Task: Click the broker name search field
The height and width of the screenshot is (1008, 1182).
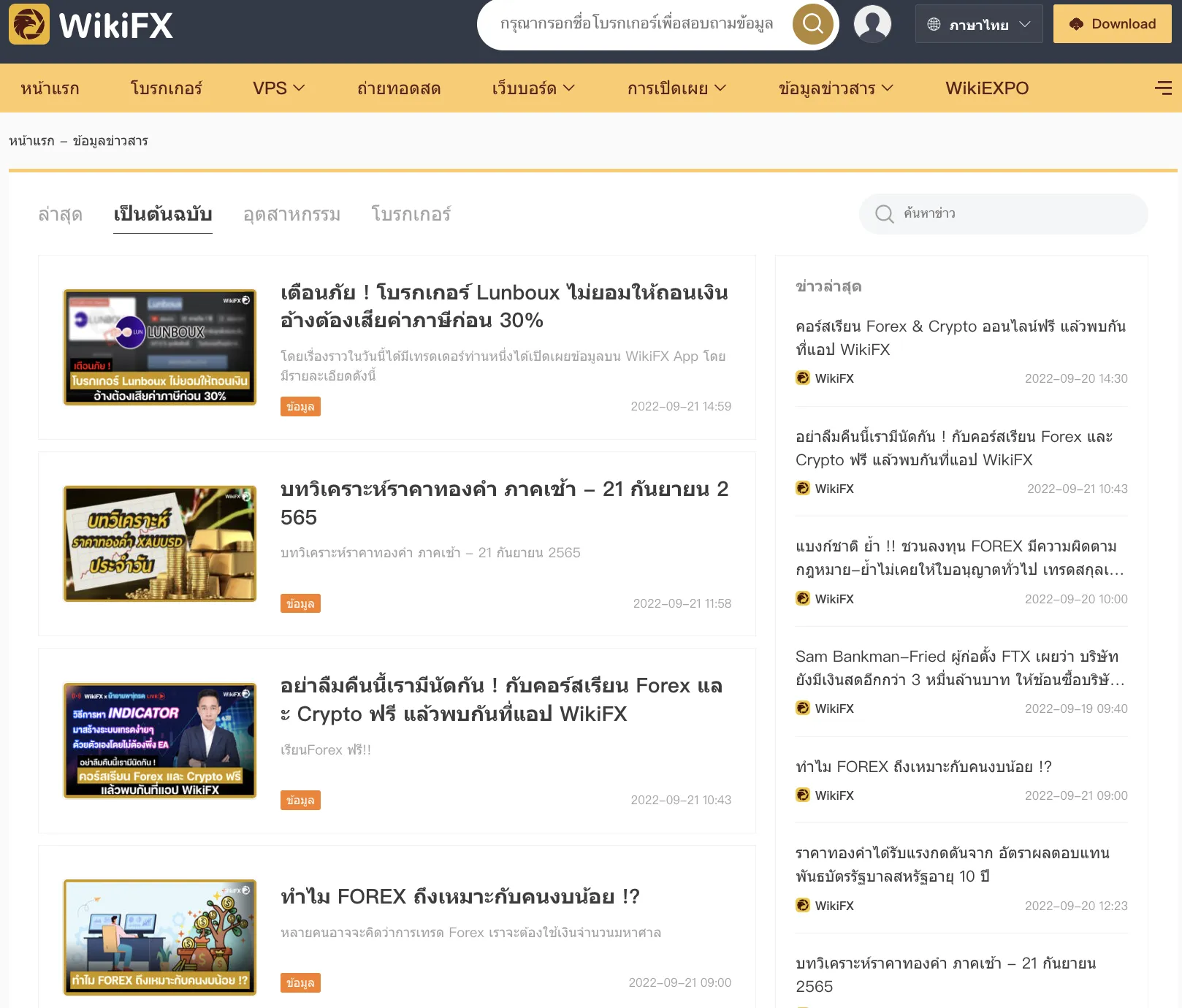Action: (x=637, y=24)
